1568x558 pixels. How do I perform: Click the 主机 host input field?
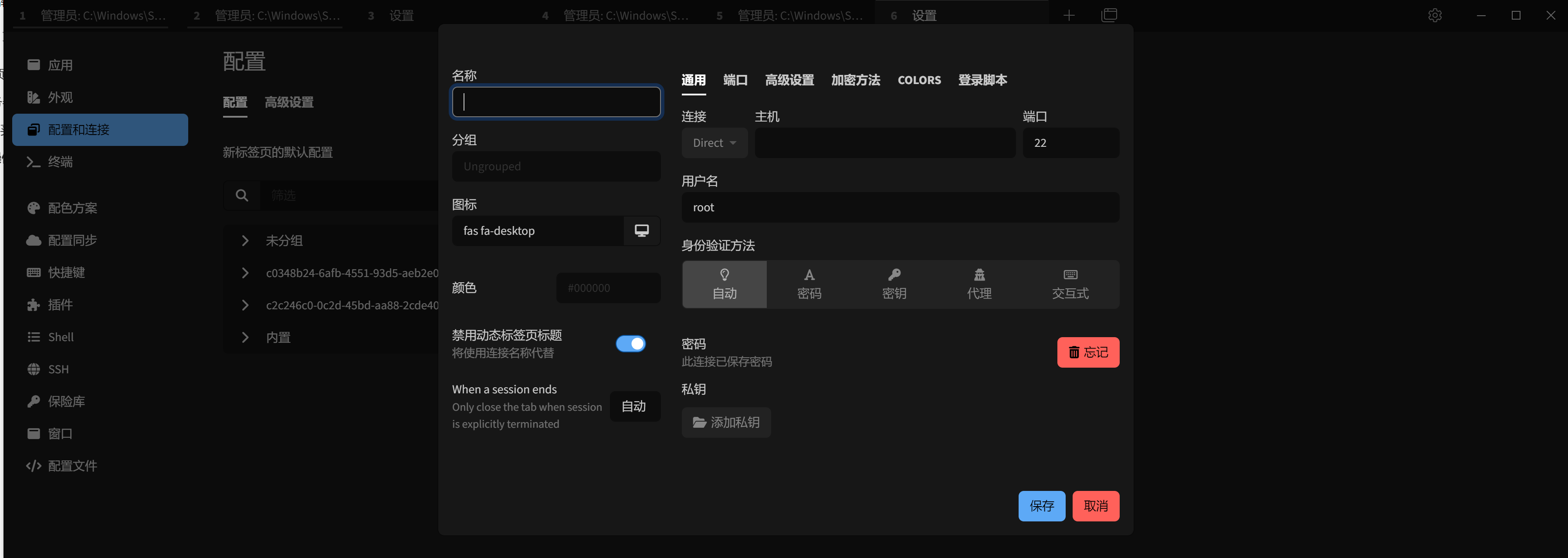point(885,143)
